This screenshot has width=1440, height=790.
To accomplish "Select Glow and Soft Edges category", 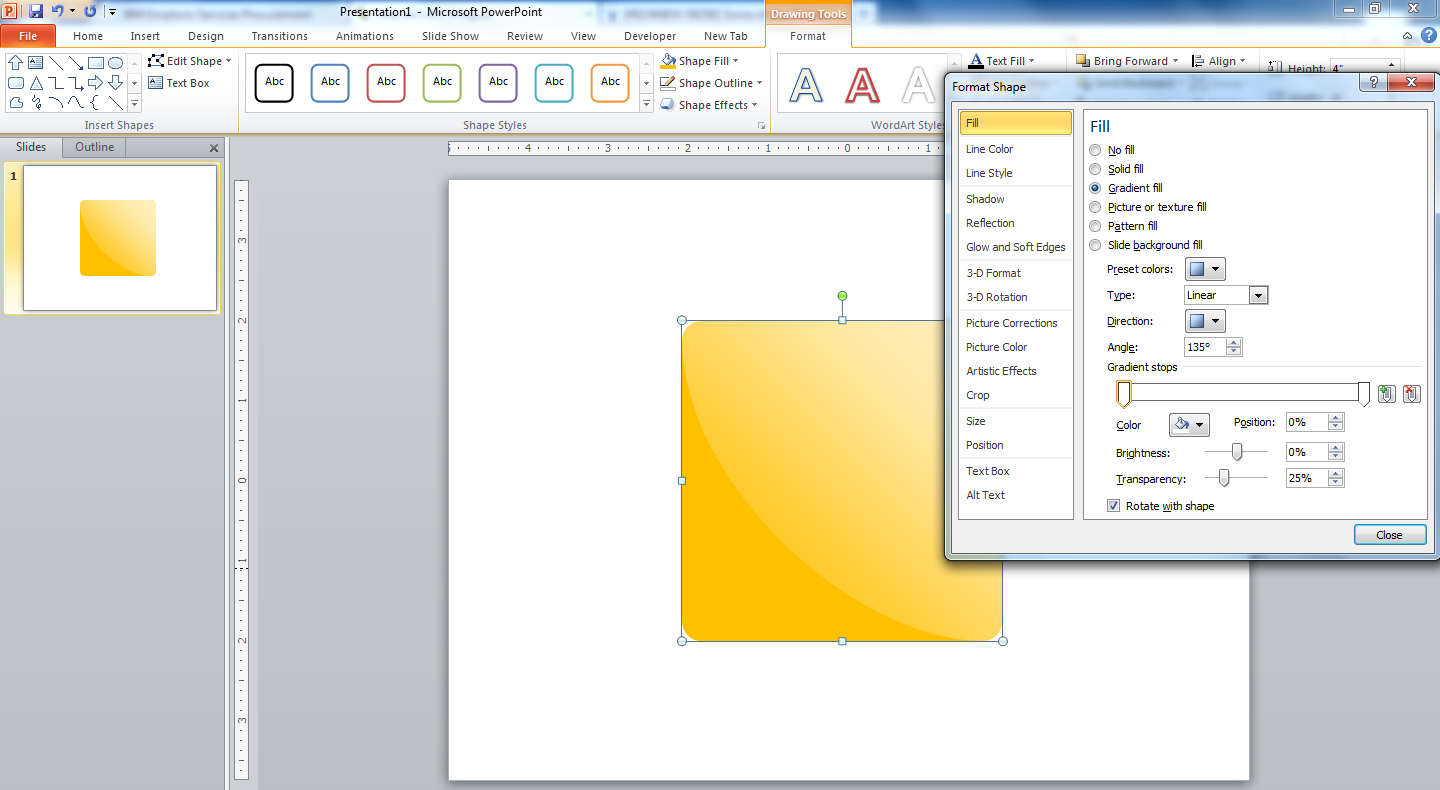I will (1015, 247).
